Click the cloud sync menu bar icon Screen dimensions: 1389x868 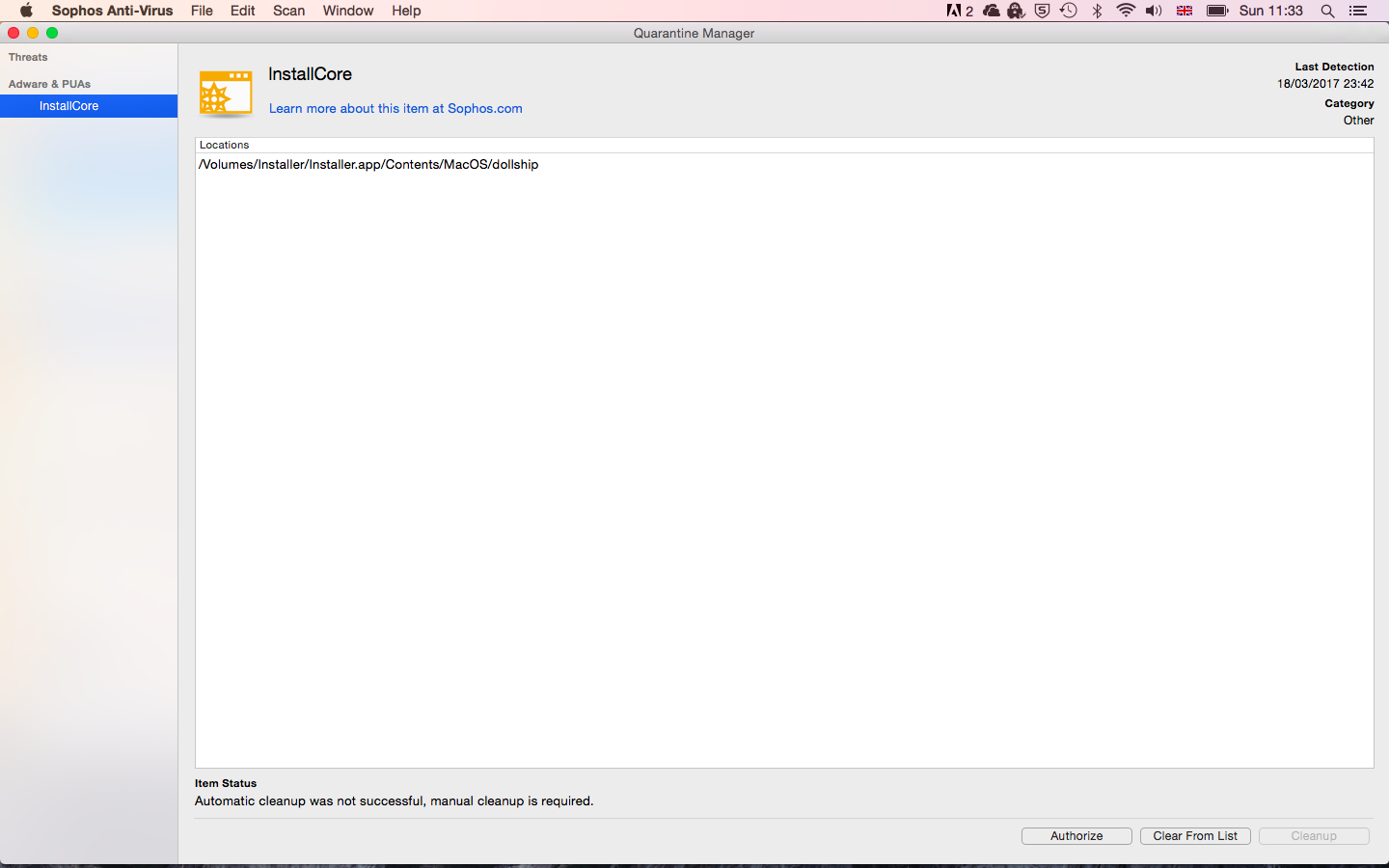(991, 11)
